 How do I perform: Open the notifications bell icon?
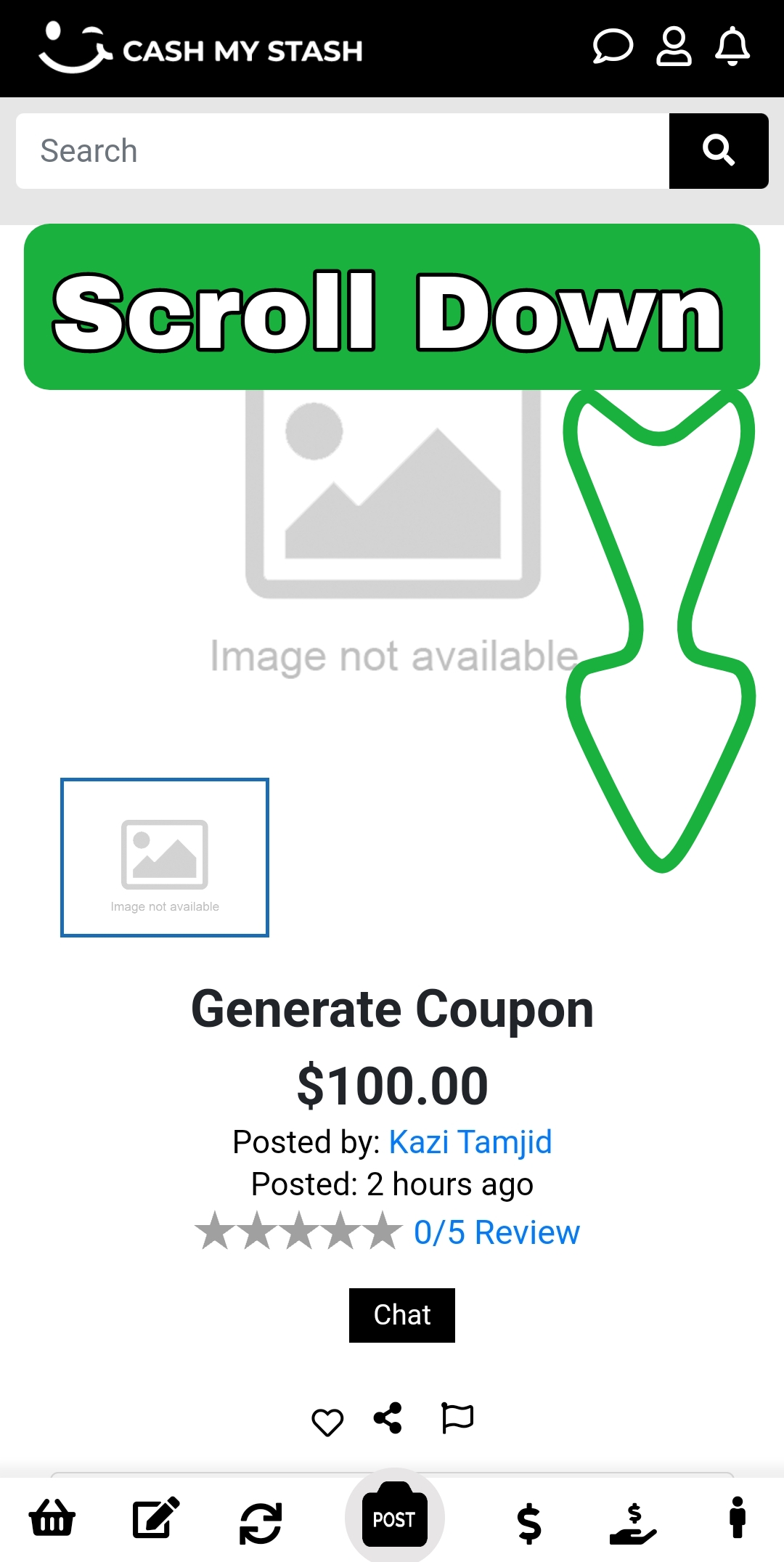(x=732, y=47)
